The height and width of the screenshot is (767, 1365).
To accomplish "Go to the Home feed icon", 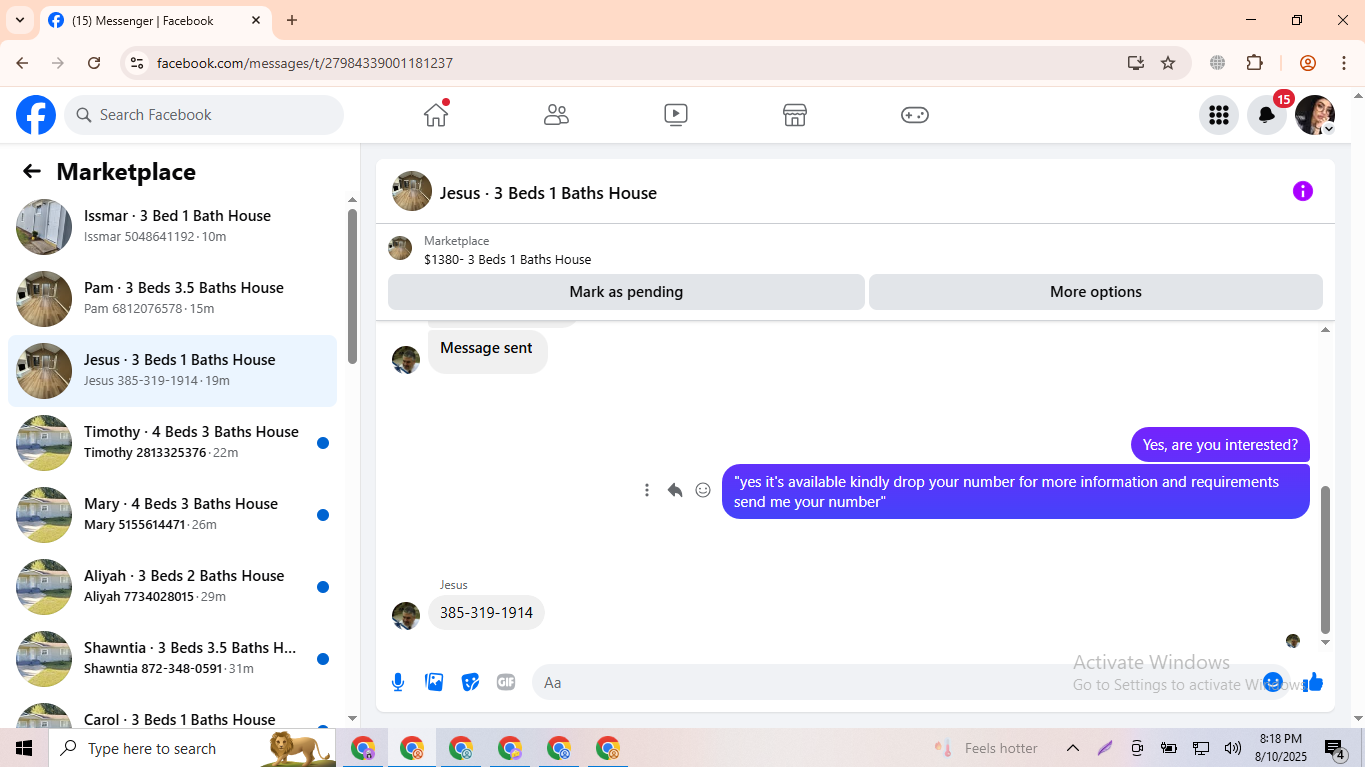I will click(x=436, y=115).
